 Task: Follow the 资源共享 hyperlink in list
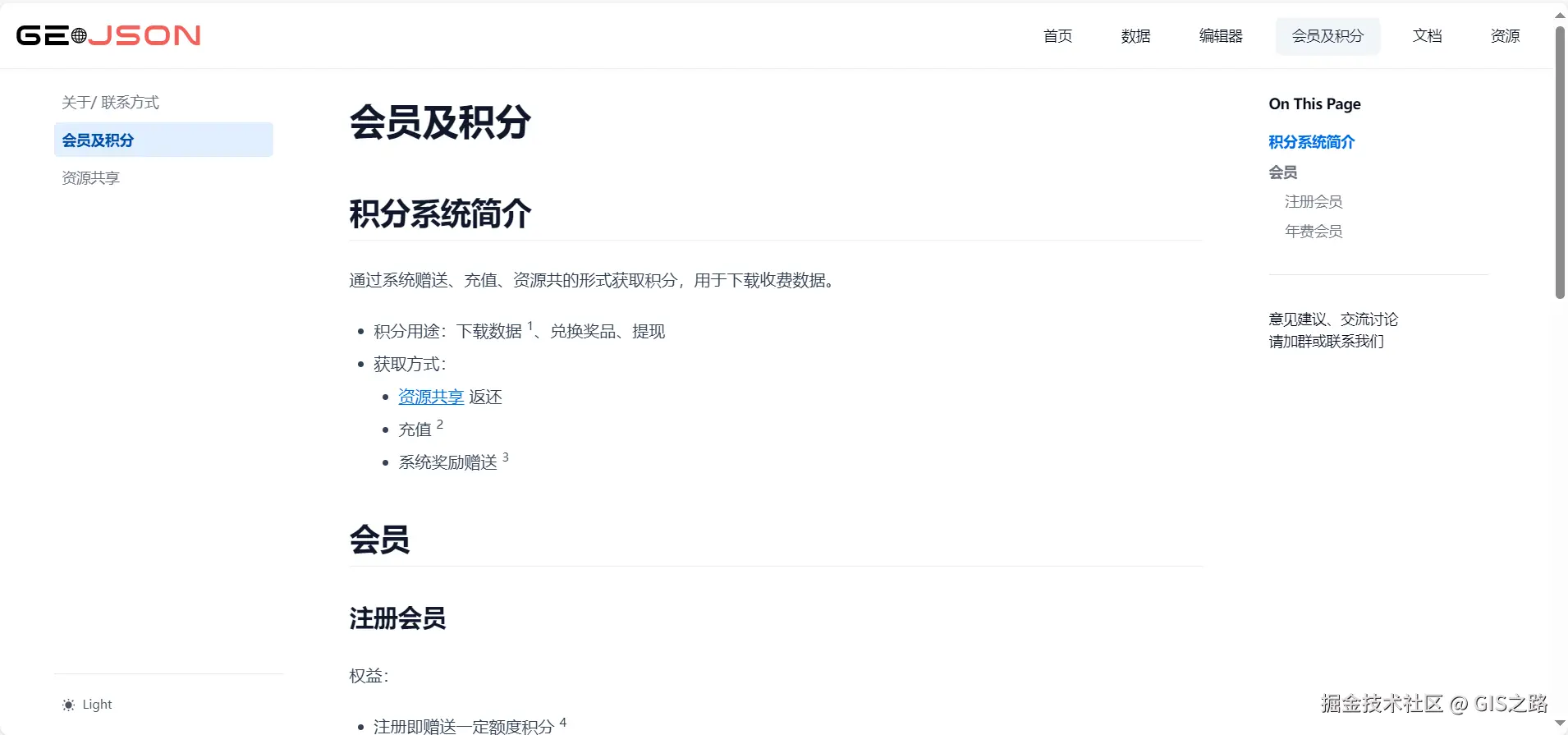pos(431,397)
